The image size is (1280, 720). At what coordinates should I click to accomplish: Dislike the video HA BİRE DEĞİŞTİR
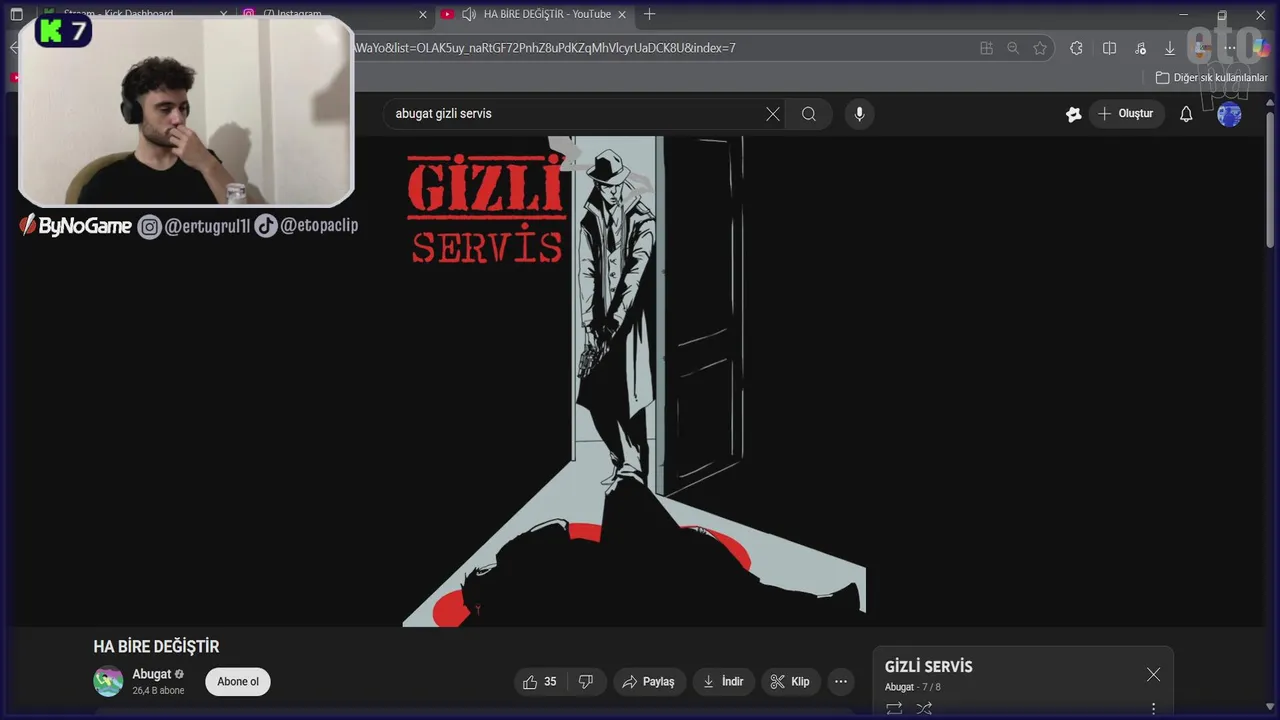586,682
